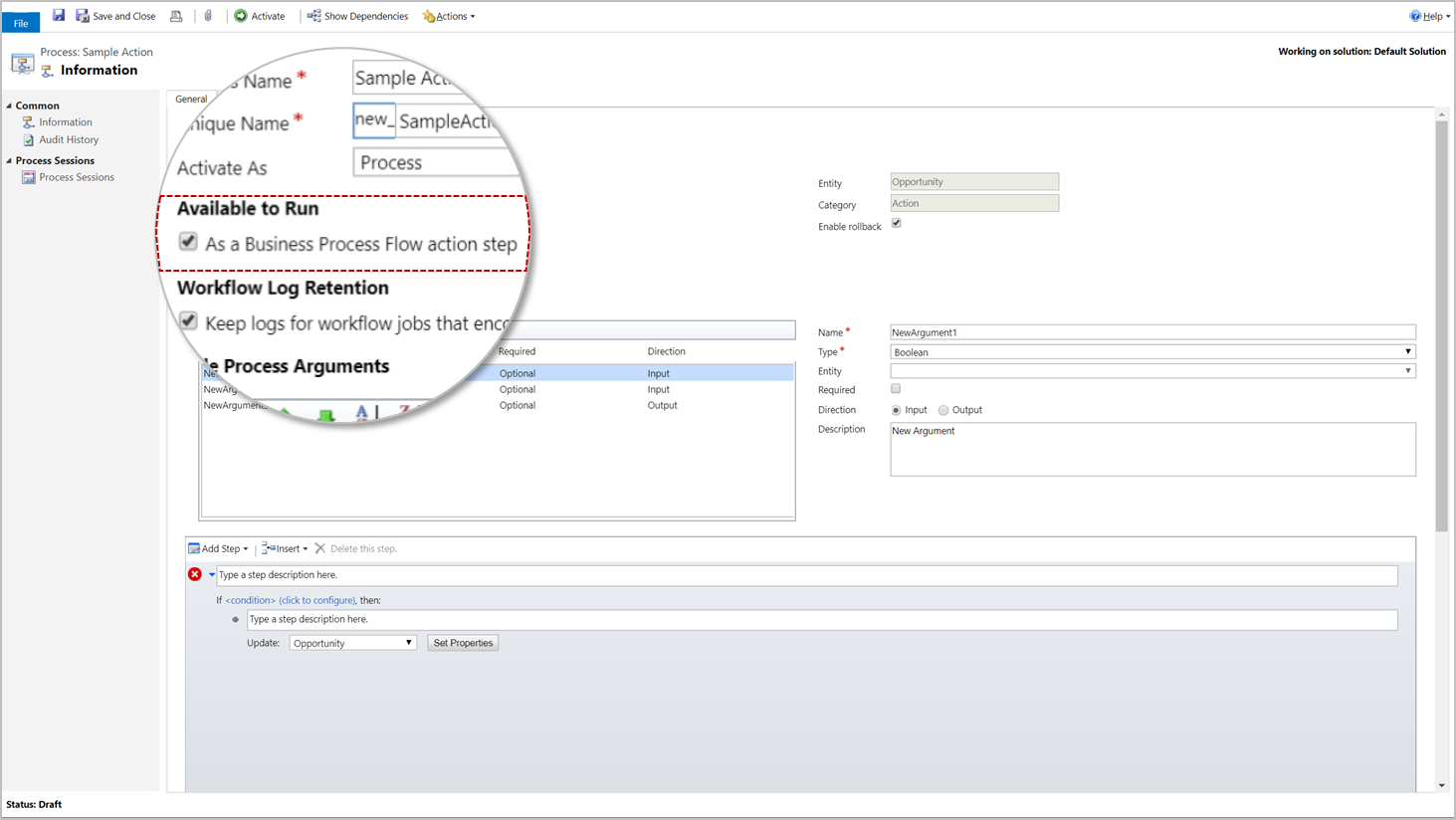1456x820 pixels.
Task: Enable the Business Process Flow action step checkbox
Action: [188, 241]
